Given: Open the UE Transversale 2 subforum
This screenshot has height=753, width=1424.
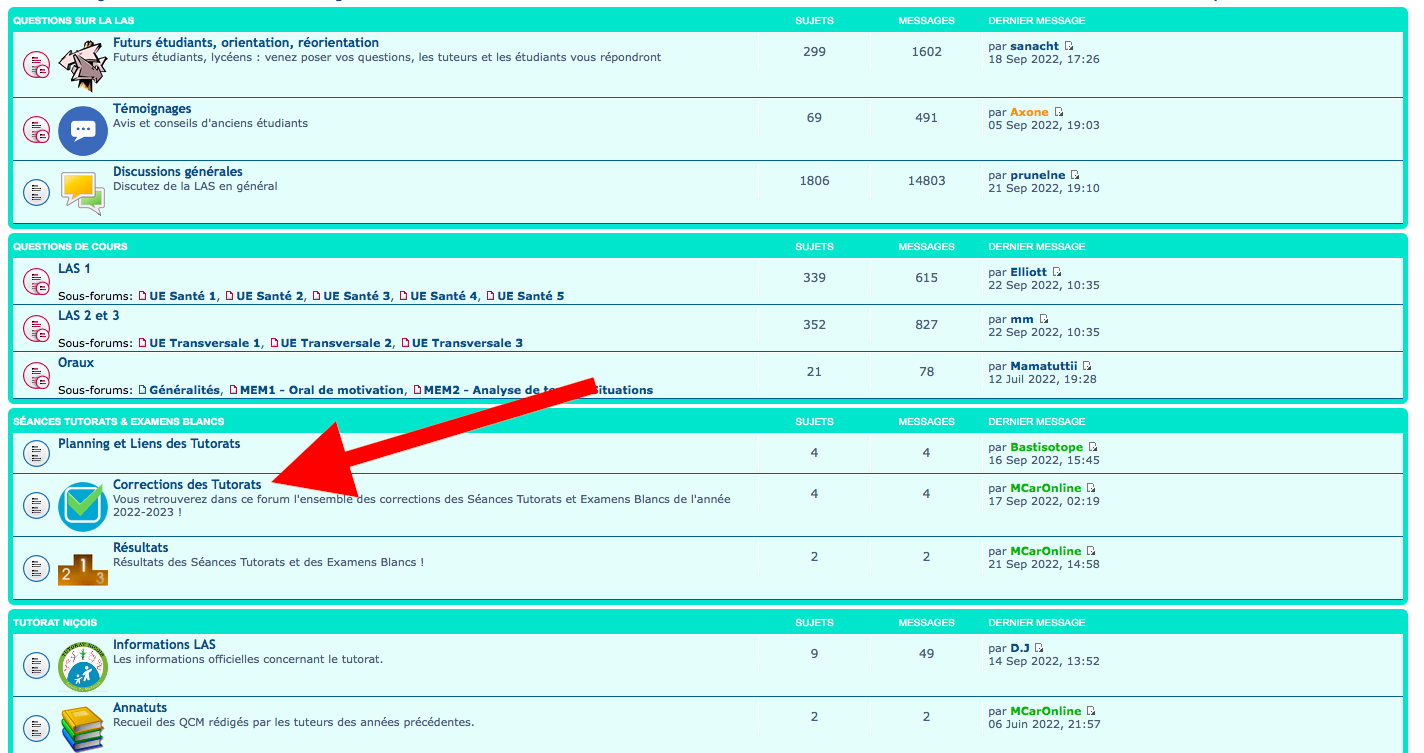Looking at the screenshot, I should click(336, 343).
